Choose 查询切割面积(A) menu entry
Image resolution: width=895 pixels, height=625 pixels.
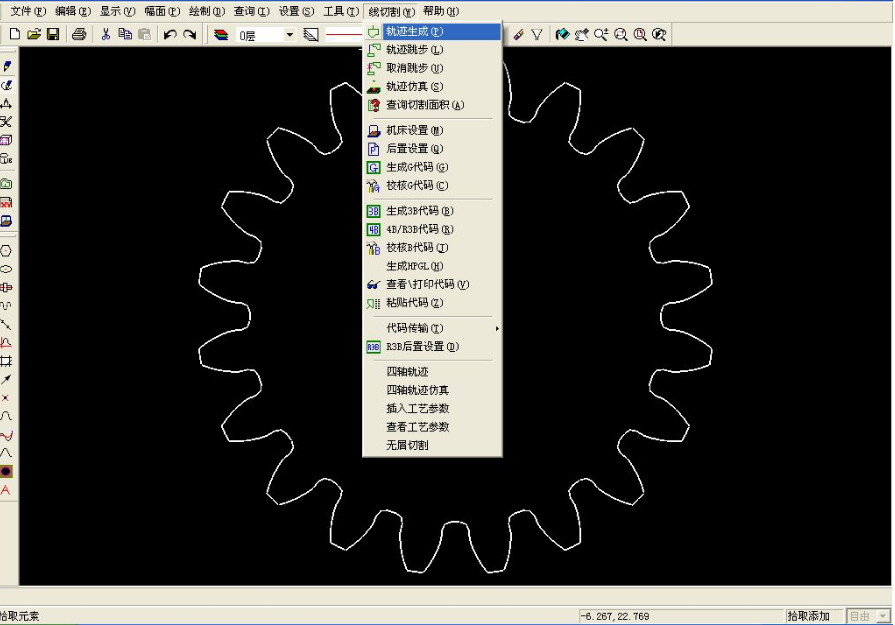click(x=432, y=105)
